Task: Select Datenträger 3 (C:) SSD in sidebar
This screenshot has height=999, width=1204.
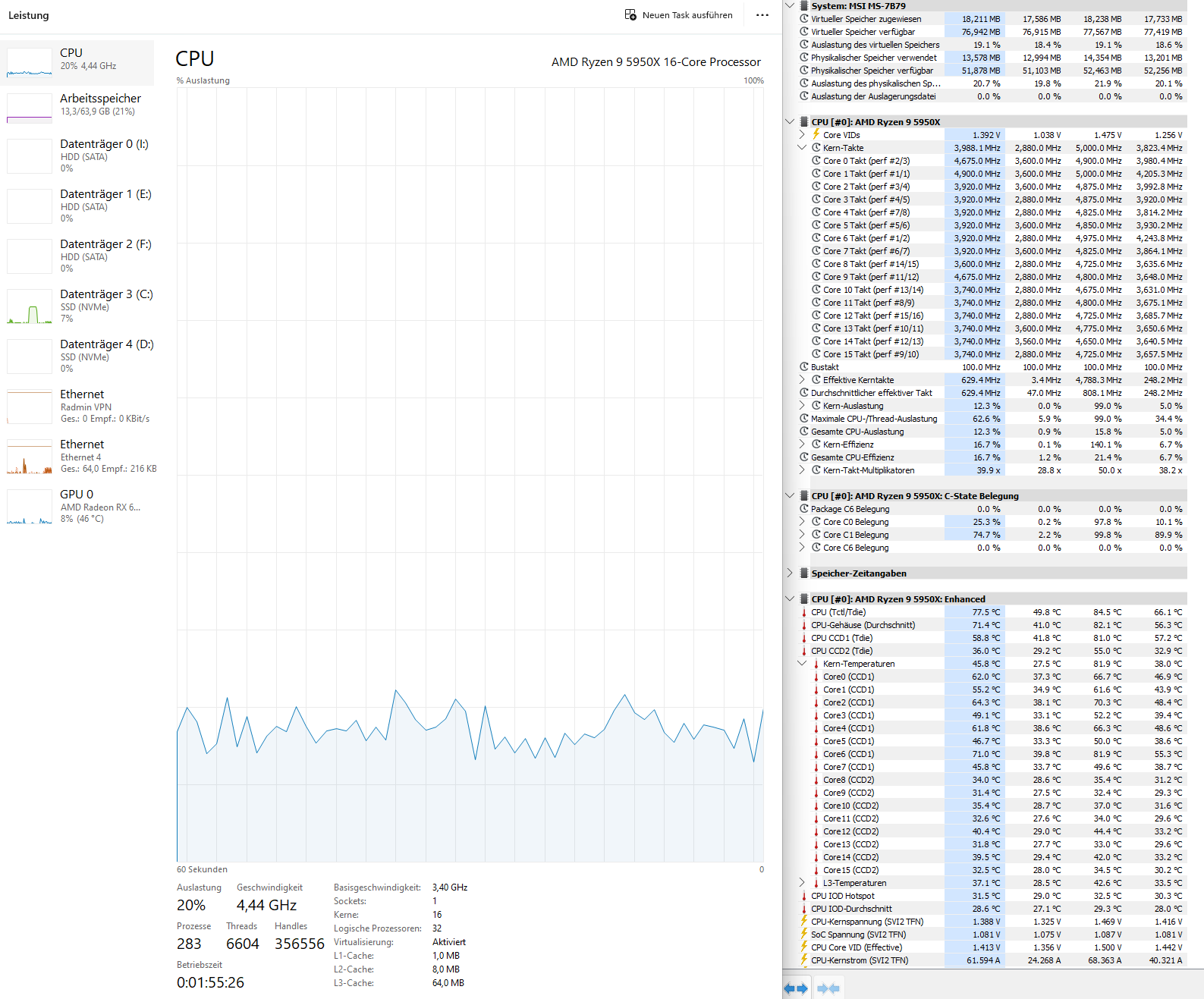Action: pyautogui.click(x=77, y=306)
